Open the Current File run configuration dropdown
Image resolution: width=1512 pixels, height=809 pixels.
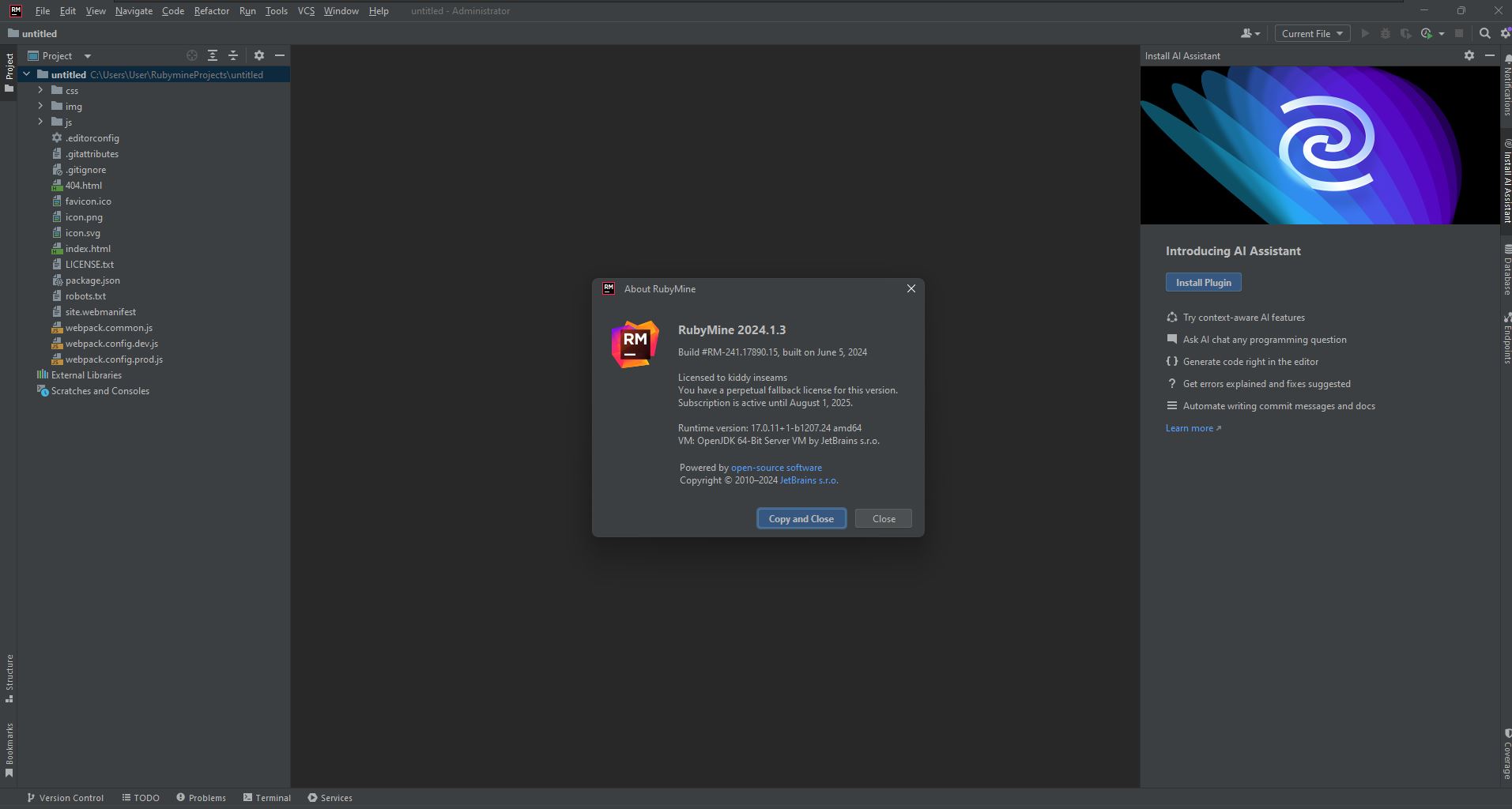(x=1312, y=33)
